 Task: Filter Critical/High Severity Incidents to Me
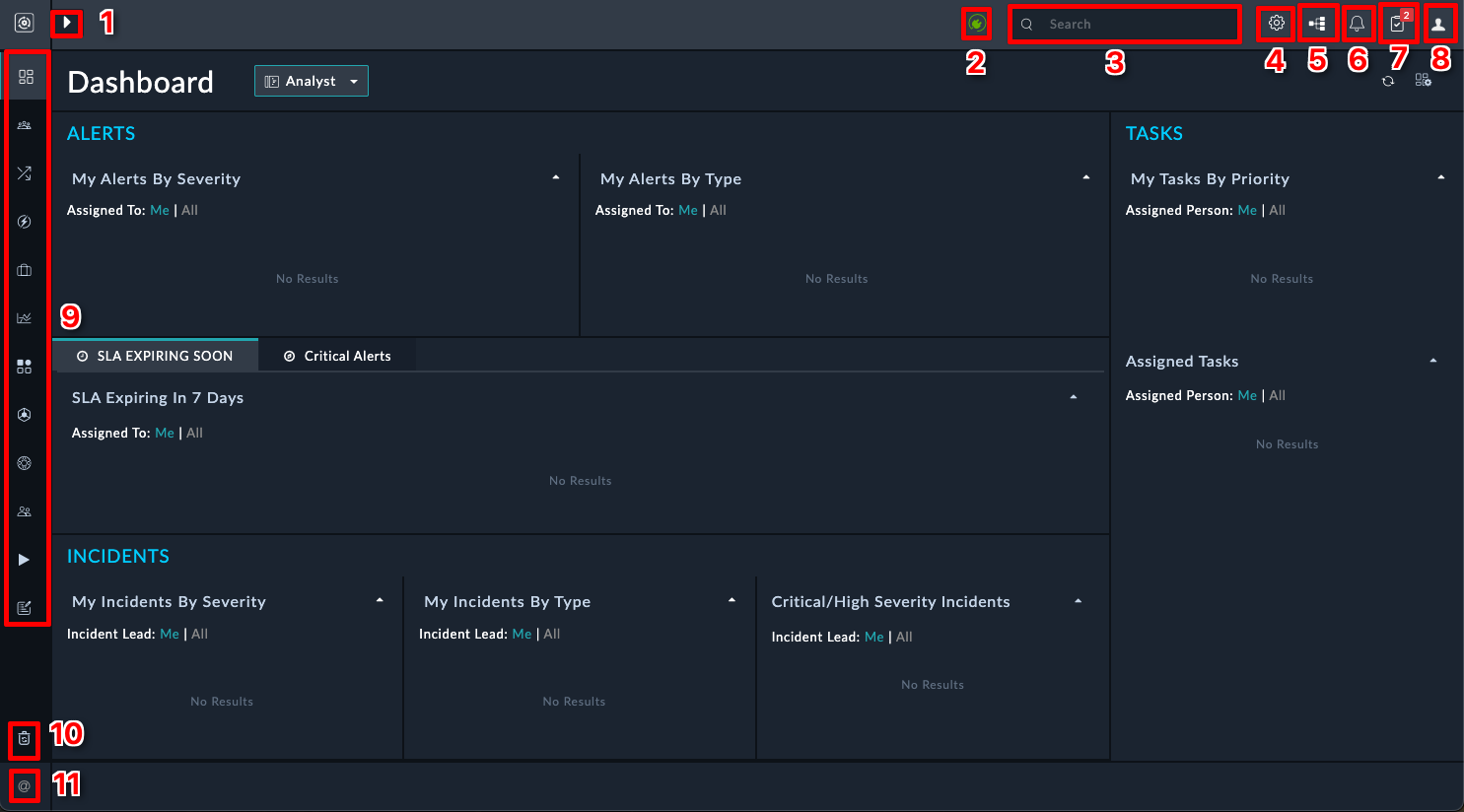[874, 637]
